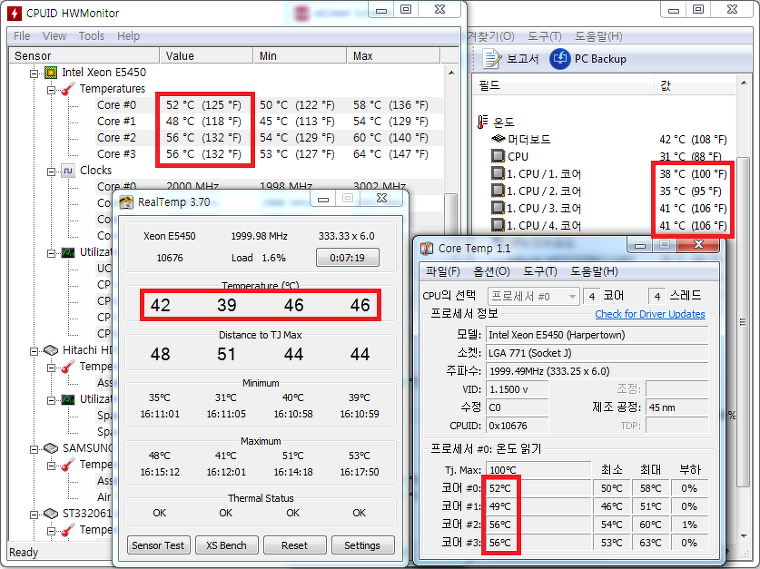Click the thermometer icon under Hitachi drive
Image resolution: width=760 pixels, height=569 pixels.
pyautogui.click(x=68, y=366)
